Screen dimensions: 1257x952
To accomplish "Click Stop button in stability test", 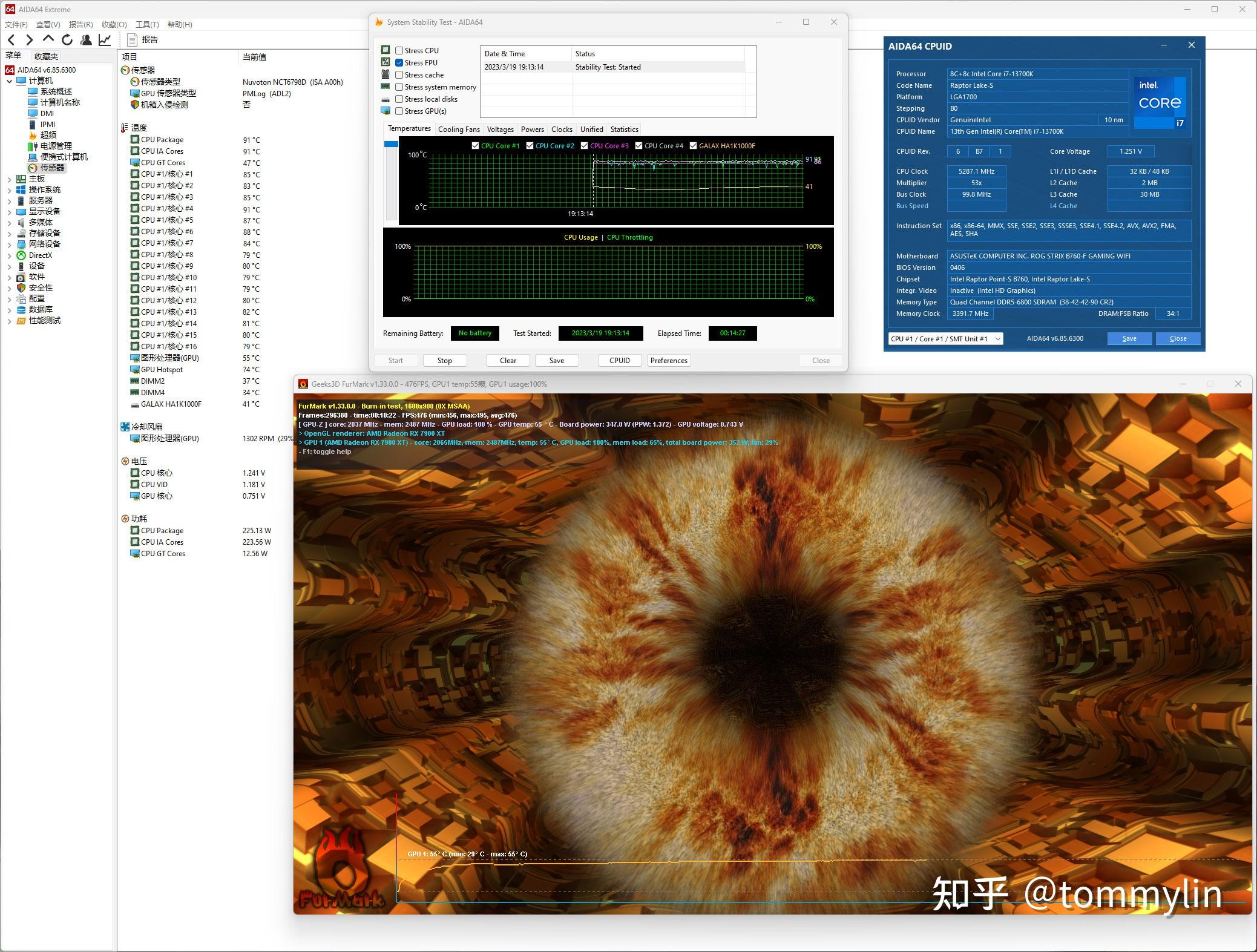I will pyautogui.click(x=444, y=360).
